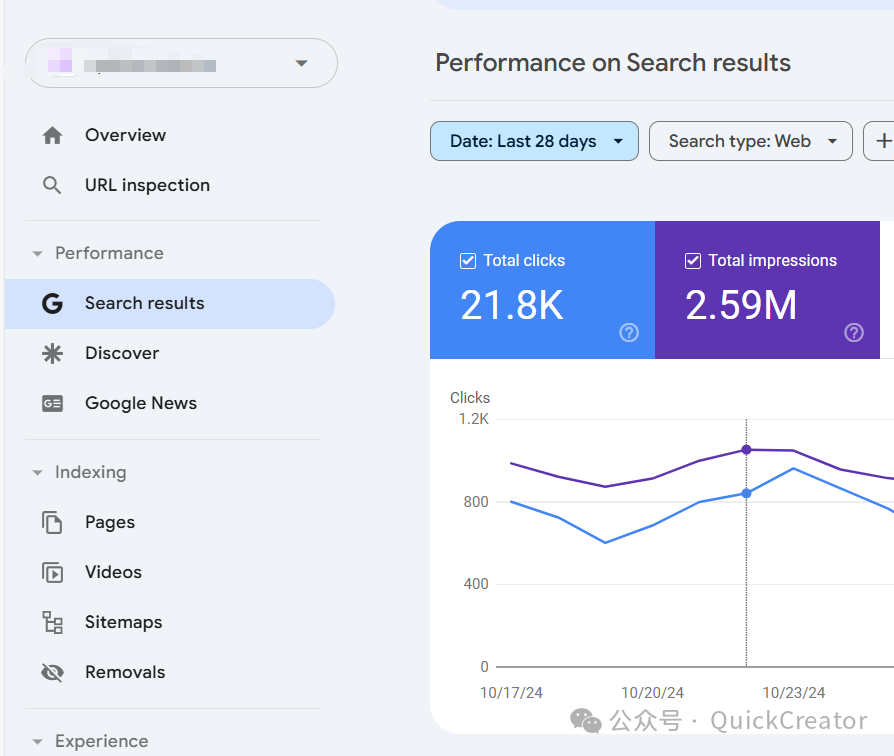Click the Discover asterisk icon

pos(53,354)
